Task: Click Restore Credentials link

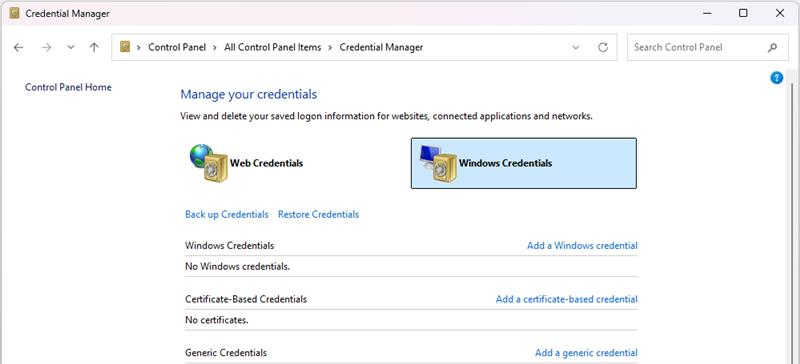Action: tap(318, 214)
